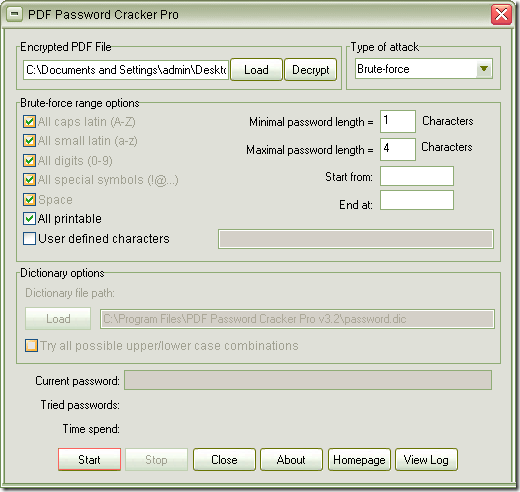Visit the Homepage button
This screenshot has width=520, height=492.
359,460
